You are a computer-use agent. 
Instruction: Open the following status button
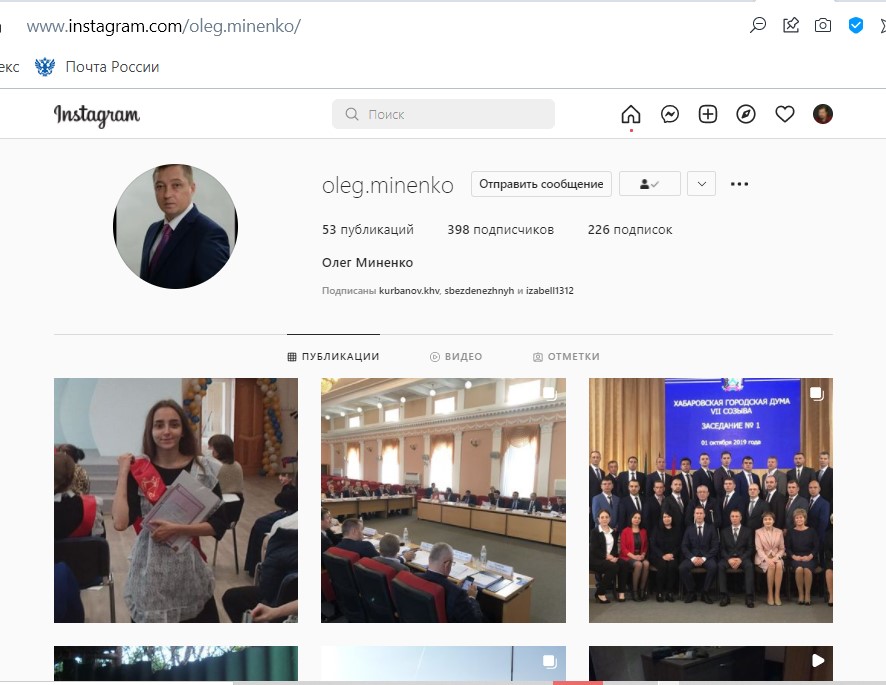pos(650,184)
